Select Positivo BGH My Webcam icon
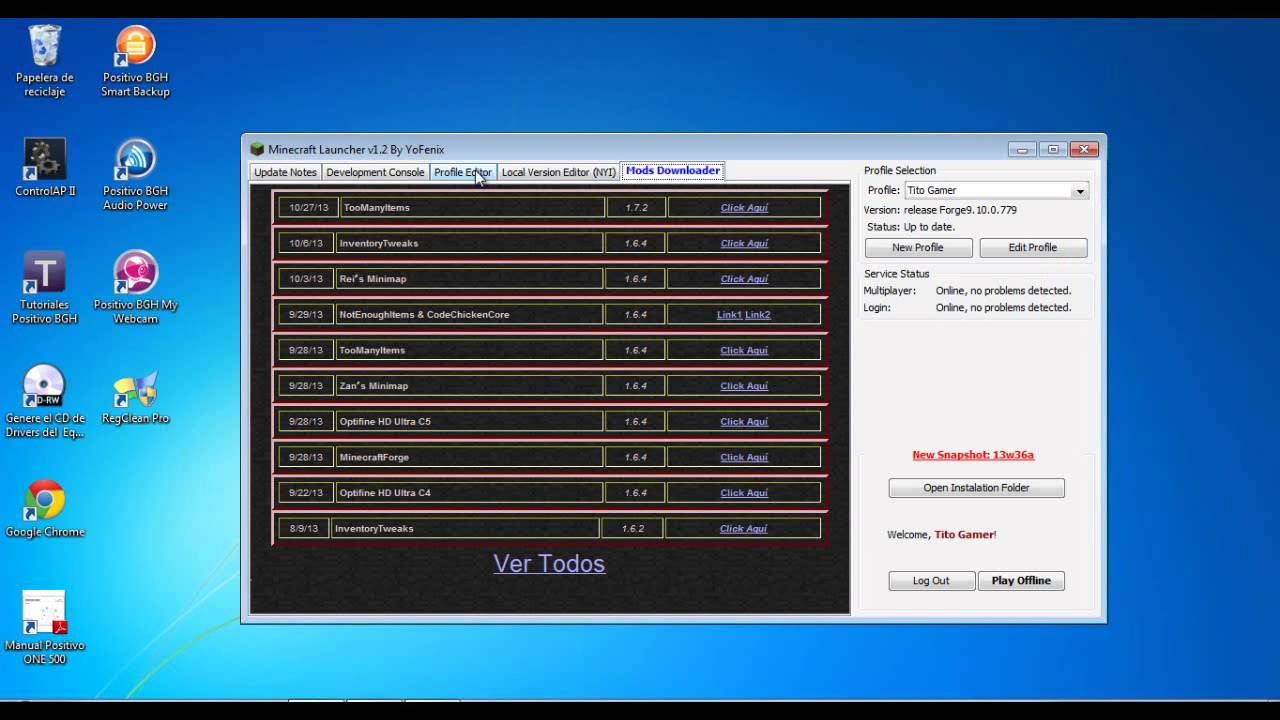This screenshot has height=720, width=1280. (135, 288)
